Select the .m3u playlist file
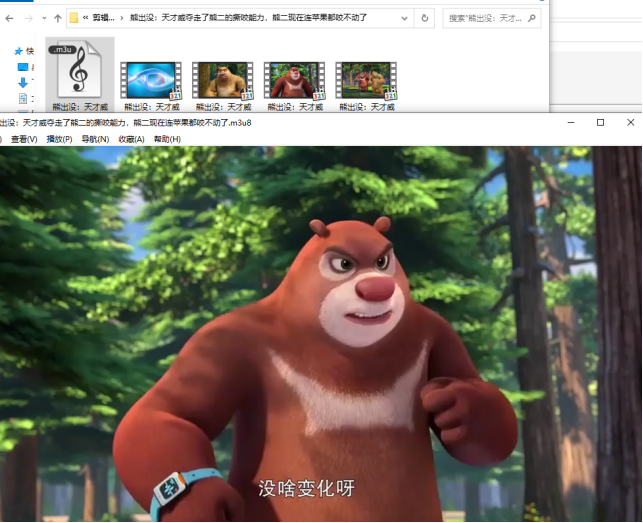 tap(80, 75)
